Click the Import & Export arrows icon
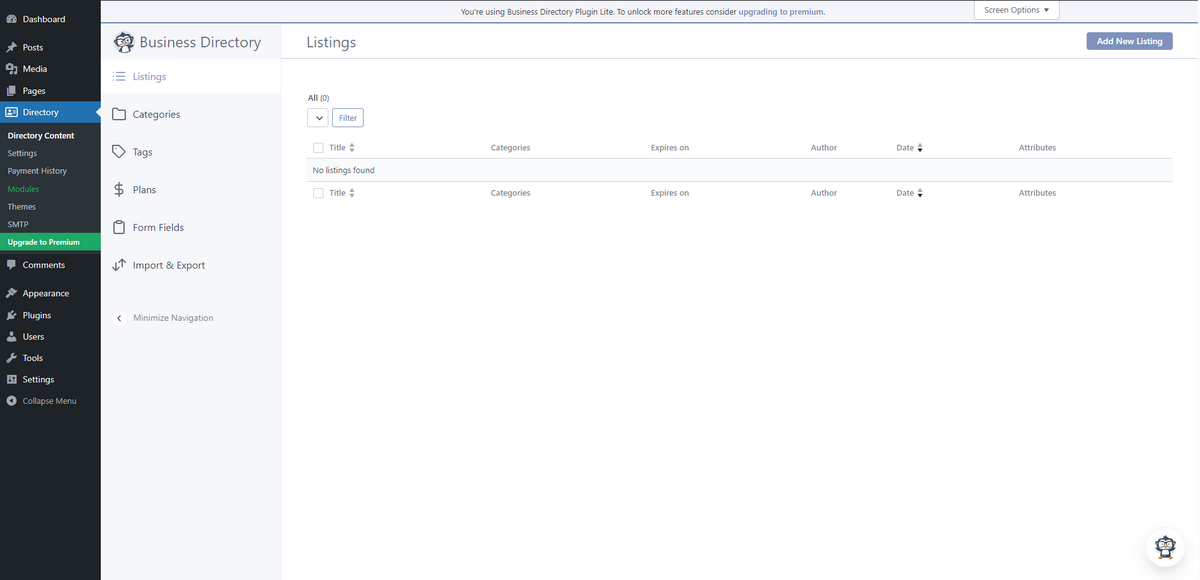The image size is (1200, 580). point(119,265)
